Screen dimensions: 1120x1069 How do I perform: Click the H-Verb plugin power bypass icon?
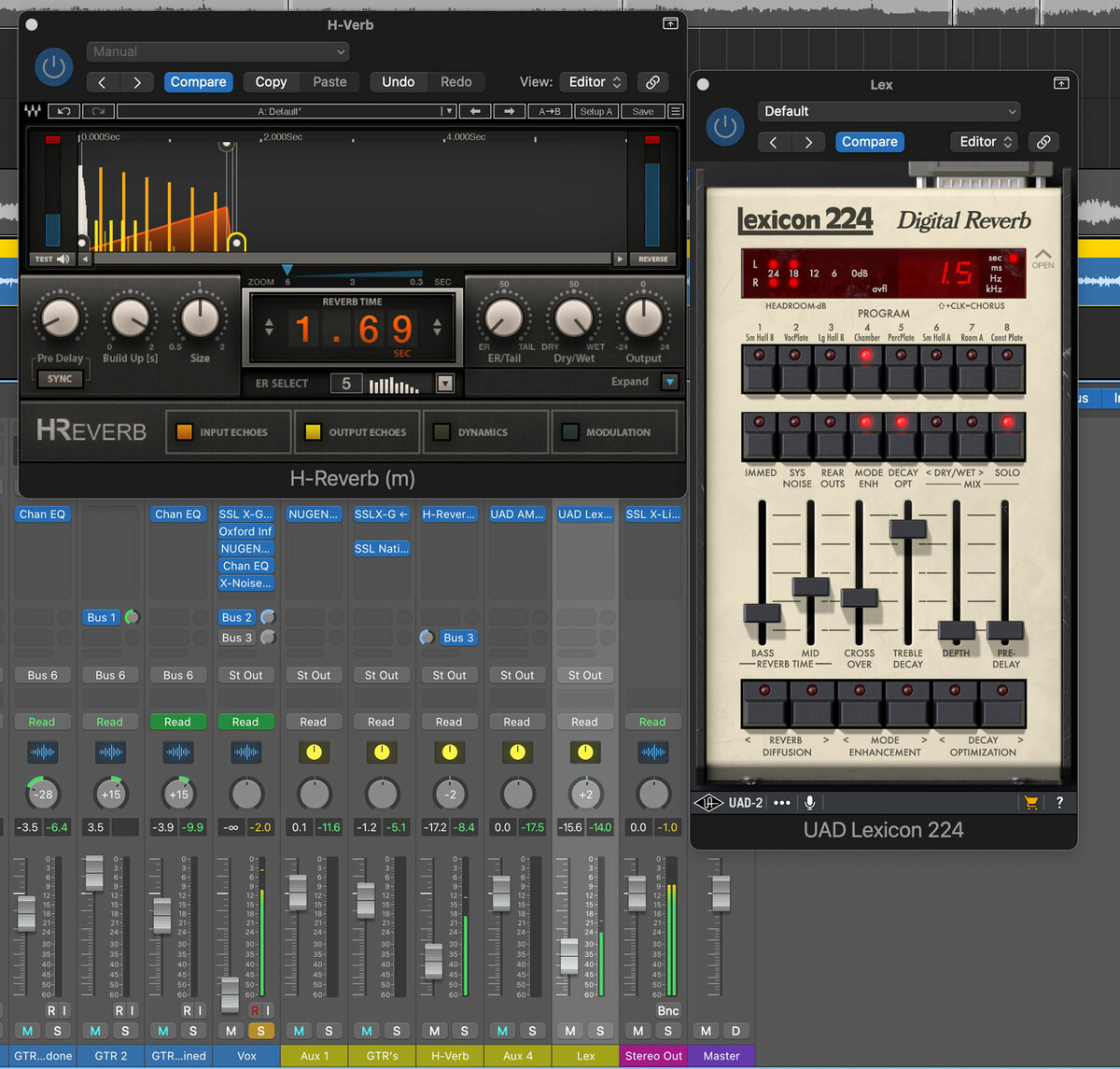click(x=53, y=68)
